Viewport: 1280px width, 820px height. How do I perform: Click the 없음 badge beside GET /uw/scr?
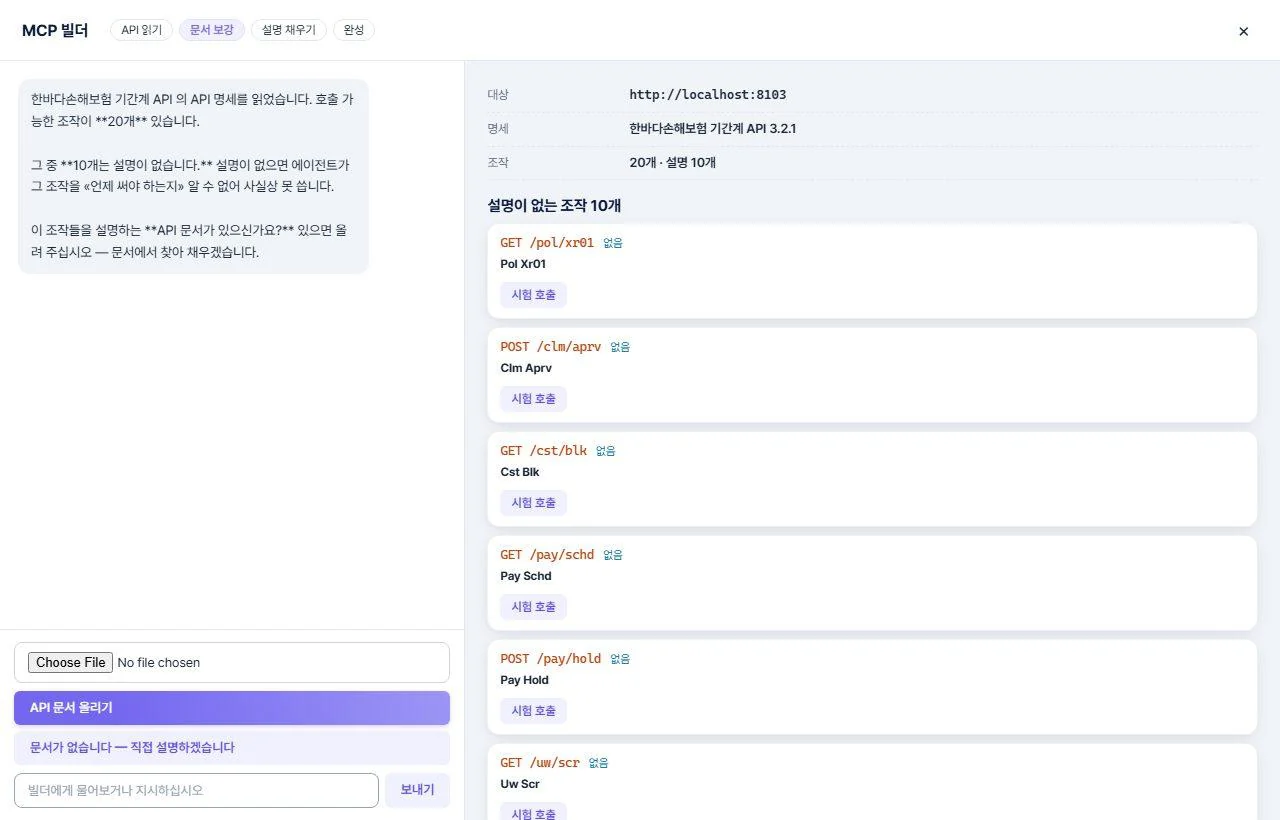click(598, 763)
